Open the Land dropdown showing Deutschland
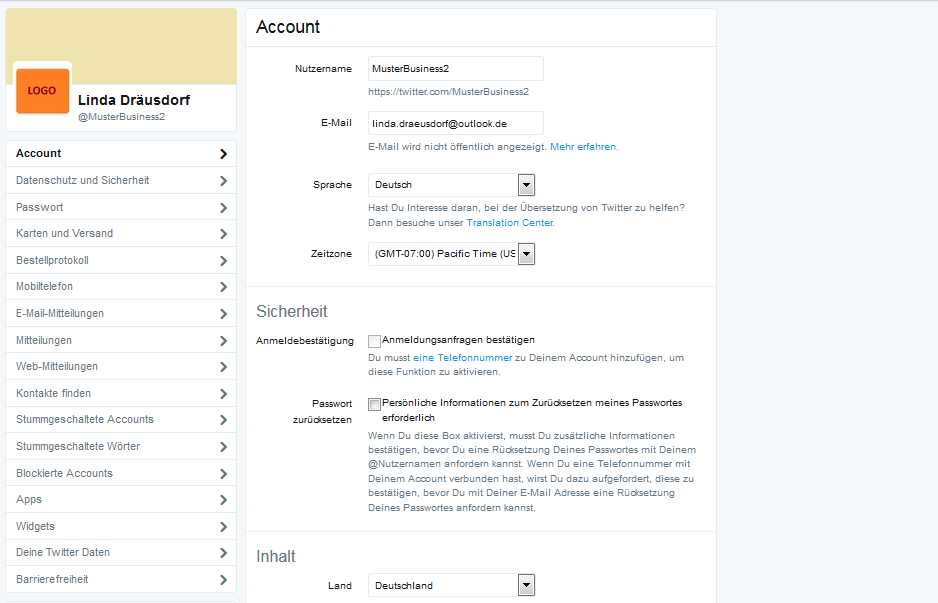Screen dimensions: 938x603 tap(451, 585)
